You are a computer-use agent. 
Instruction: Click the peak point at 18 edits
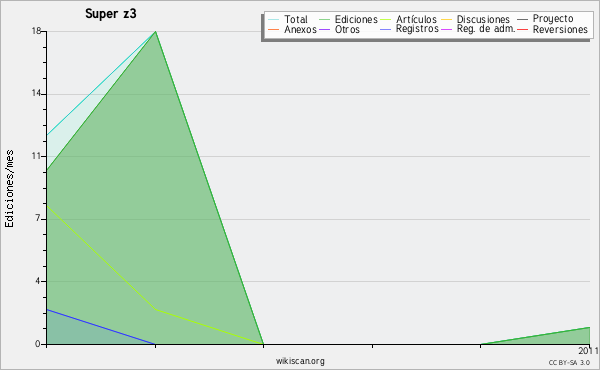[x=155, y=31]
